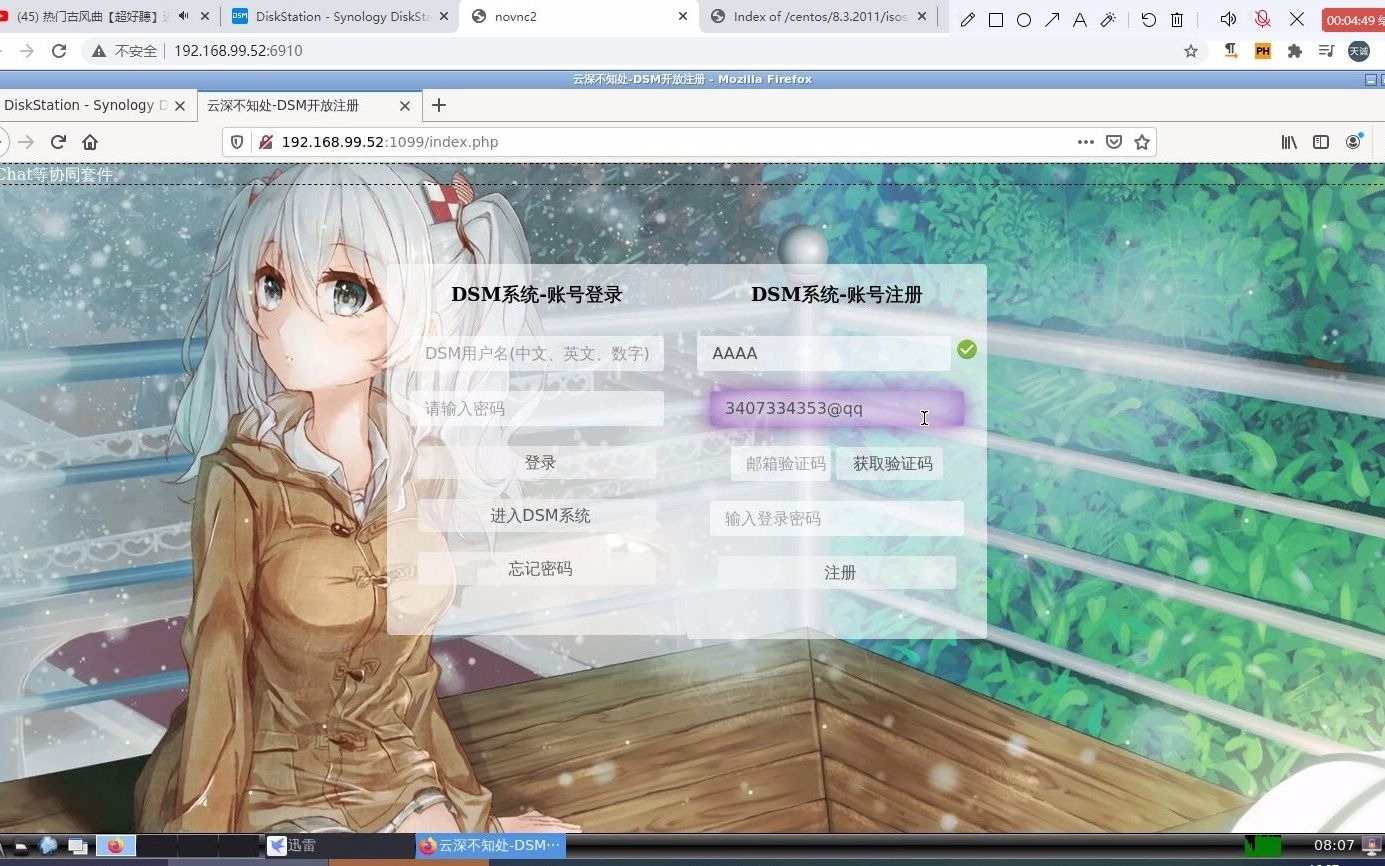Stop recording with the red timer button
This screenshot has width=1385, height=866.
1352,20
